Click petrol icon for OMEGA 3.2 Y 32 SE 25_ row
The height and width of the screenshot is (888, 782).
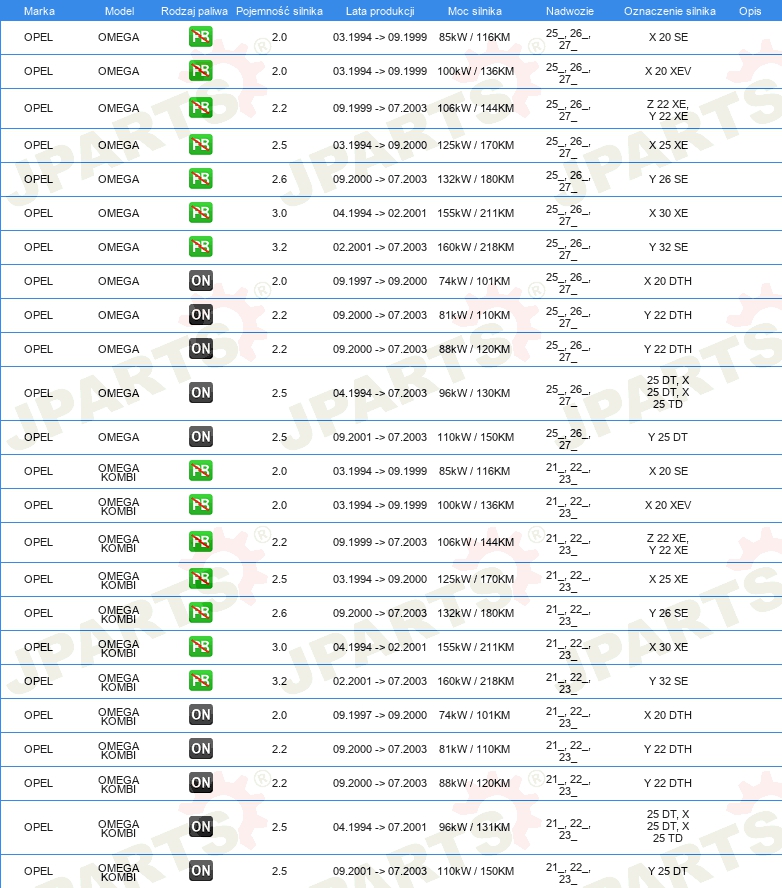point(200,247)
